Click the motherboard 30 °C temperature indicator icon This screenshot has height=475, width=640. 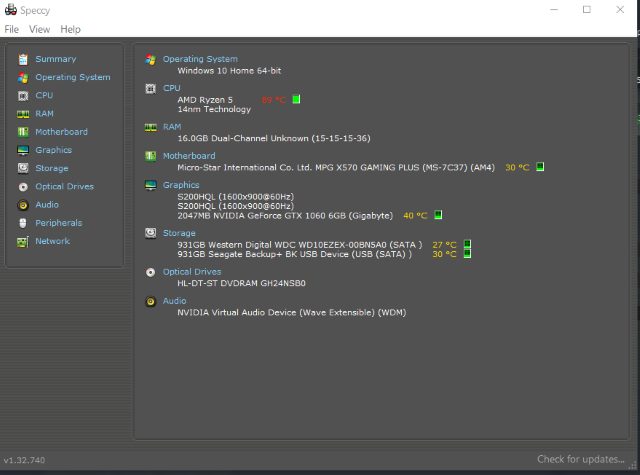(540, 166)
